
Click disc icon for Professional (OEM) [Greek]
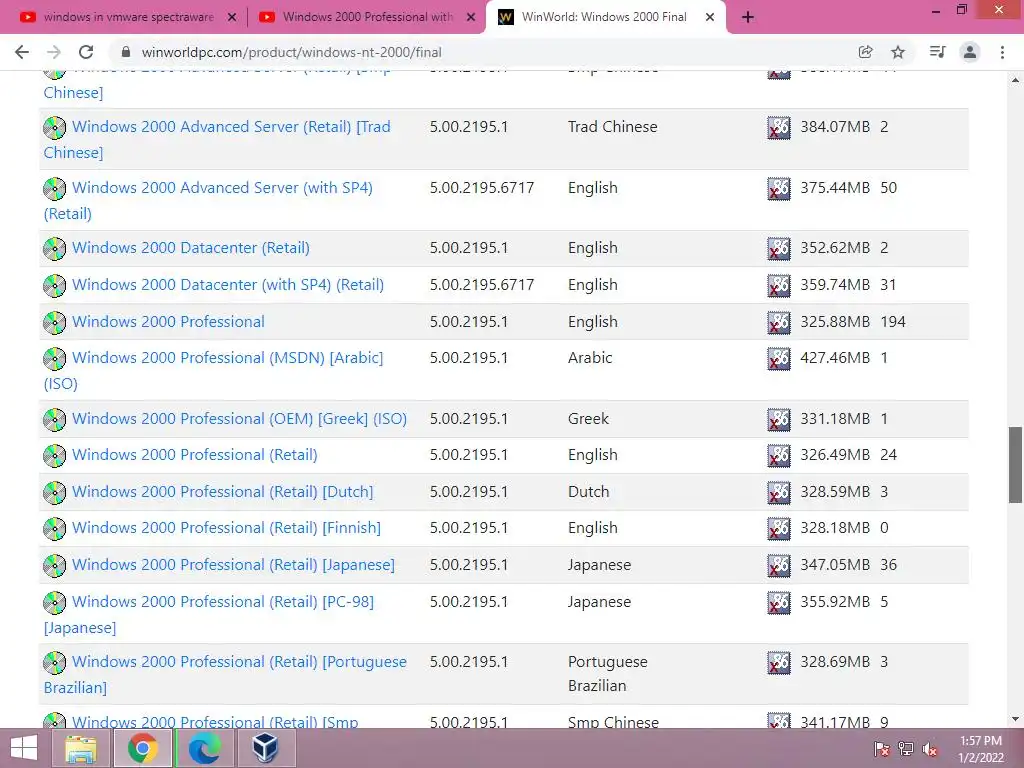coord(54,419)
